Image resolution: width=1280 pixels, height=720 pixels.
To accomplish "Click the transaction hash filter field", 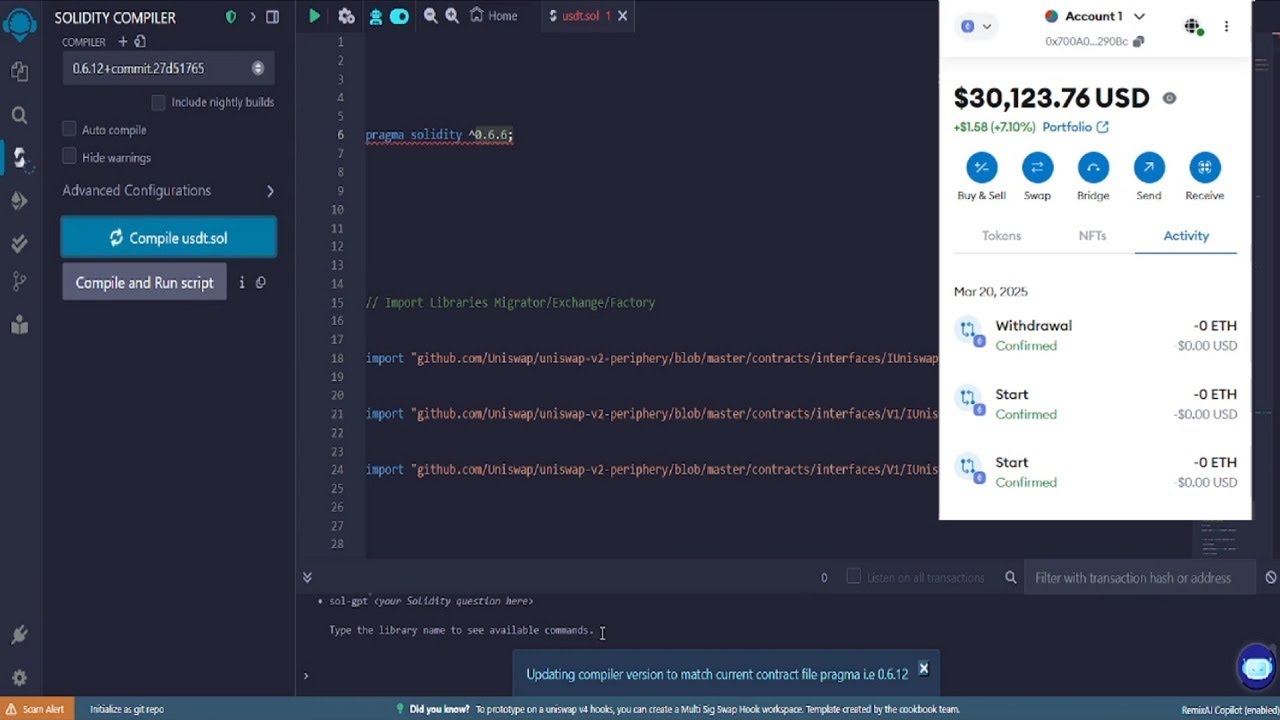I will (1141, 578).
